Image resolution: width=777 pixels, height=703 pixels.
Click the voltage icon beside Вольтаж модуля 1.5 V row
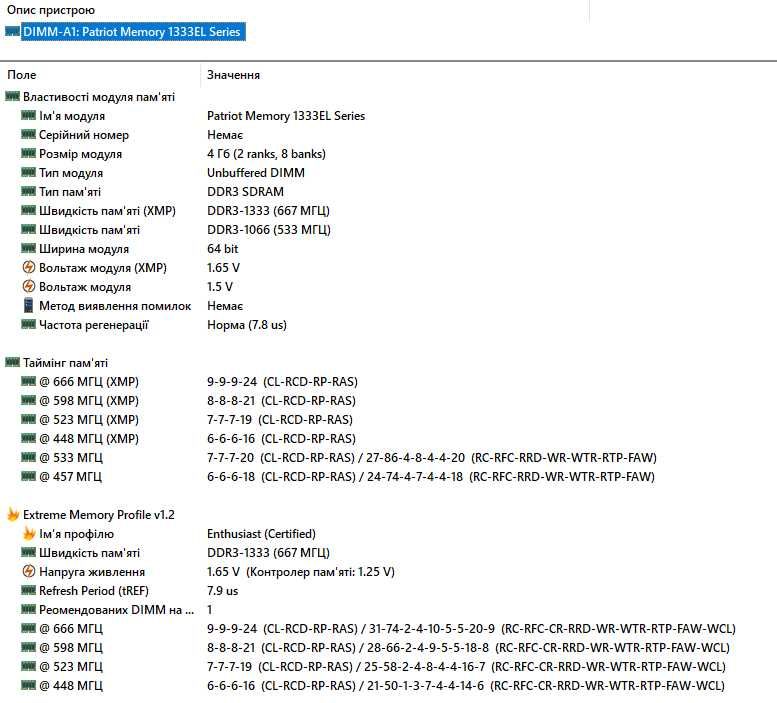pyautogui.click(x=29, y=286)
